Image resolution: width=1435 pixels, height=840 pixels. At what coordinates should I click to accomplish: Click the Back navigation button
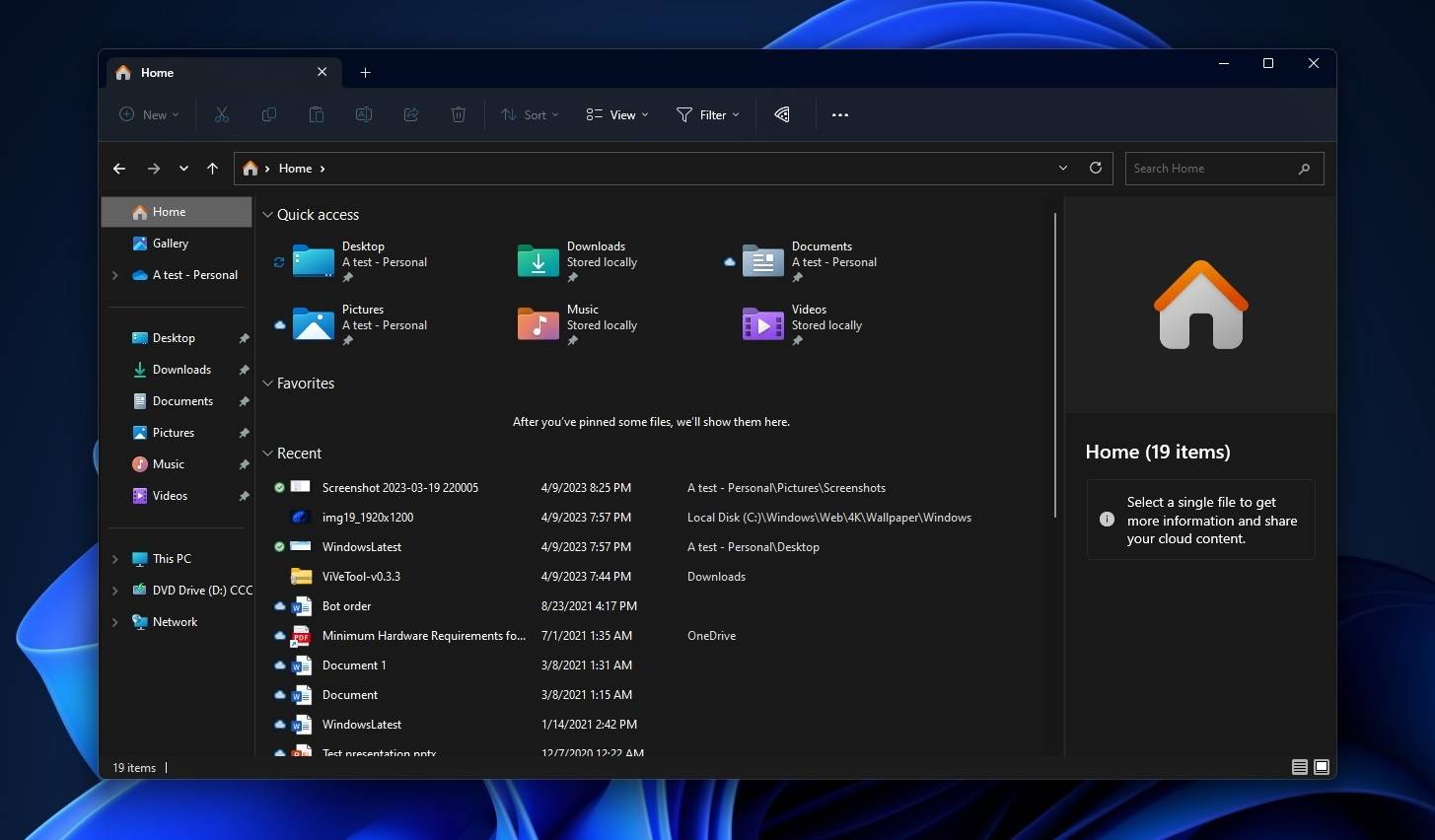[119, 168]
